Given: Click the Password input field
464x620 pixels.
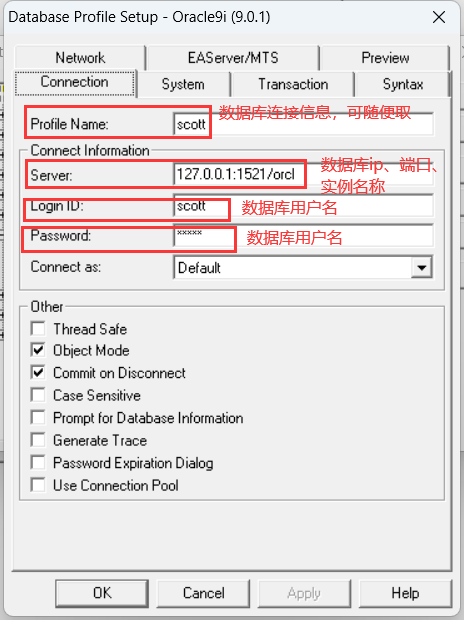Looking at the screenshot, I should tap(303, 236).
